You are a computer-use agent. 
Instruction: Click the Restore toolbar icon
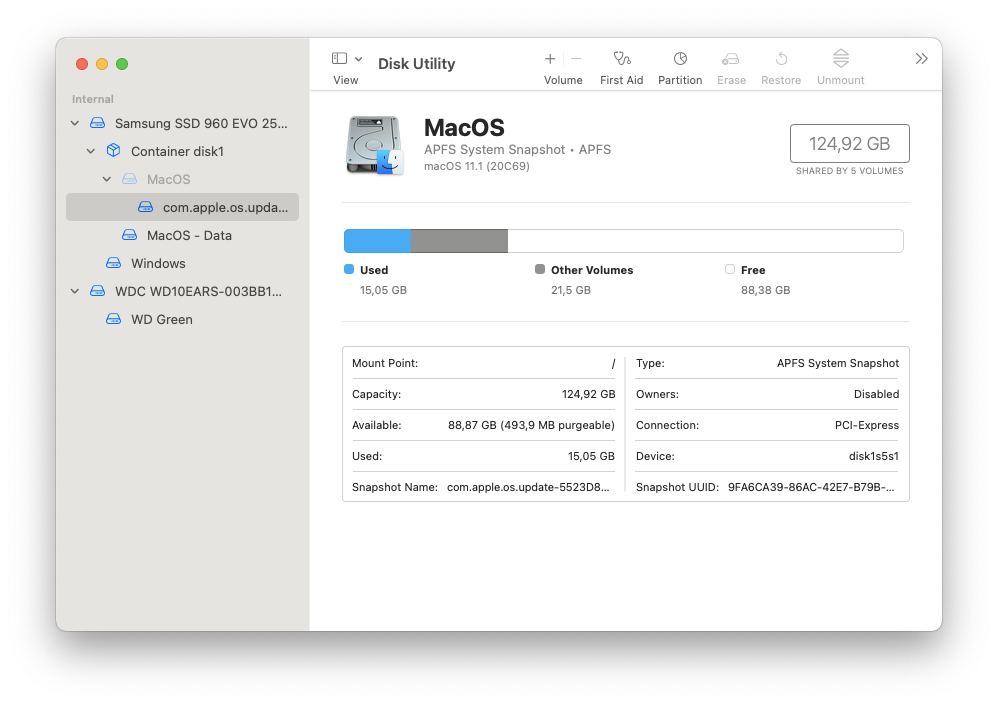coord(781,59)
